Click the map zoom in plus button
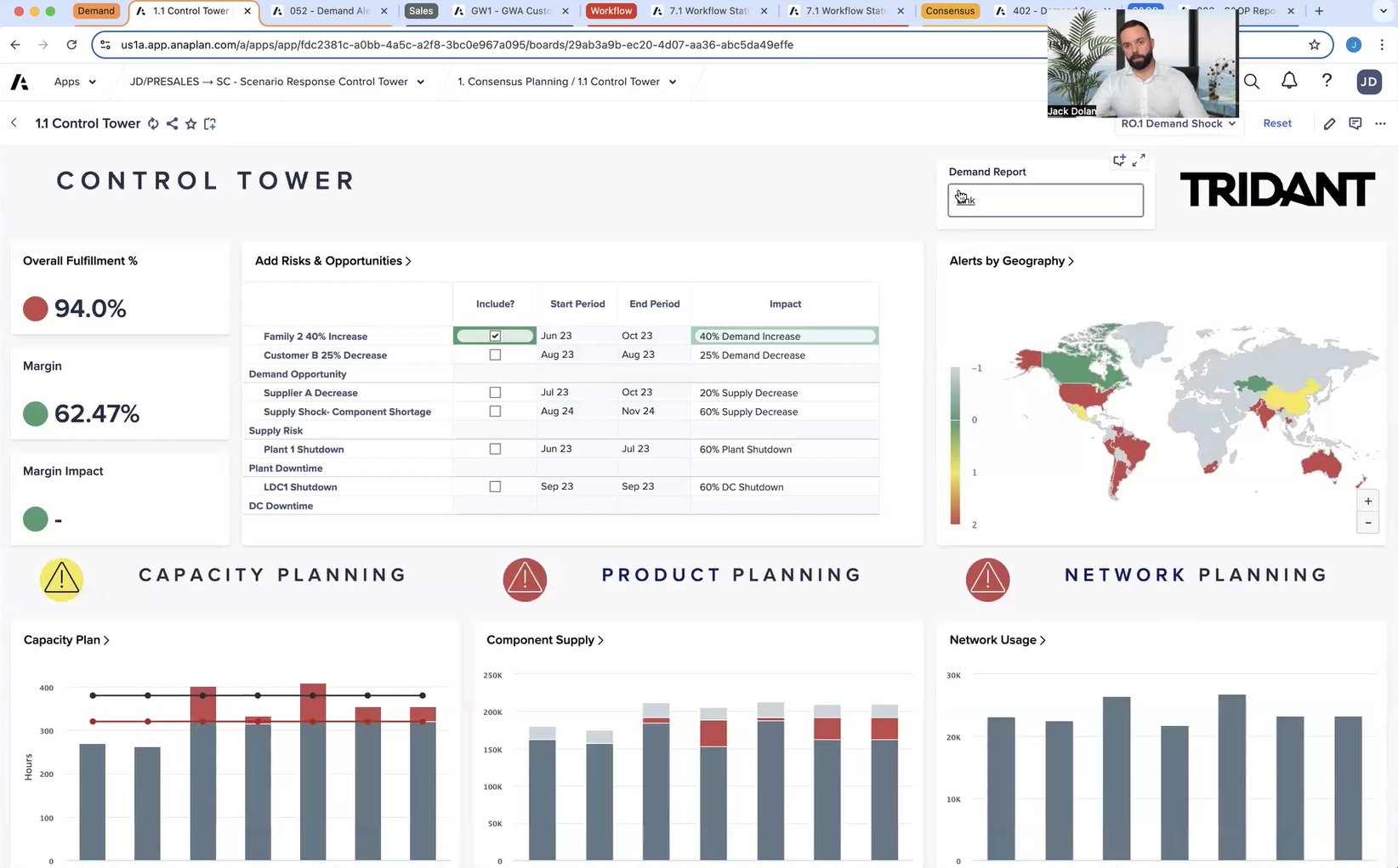 (x=1367, y=502)
